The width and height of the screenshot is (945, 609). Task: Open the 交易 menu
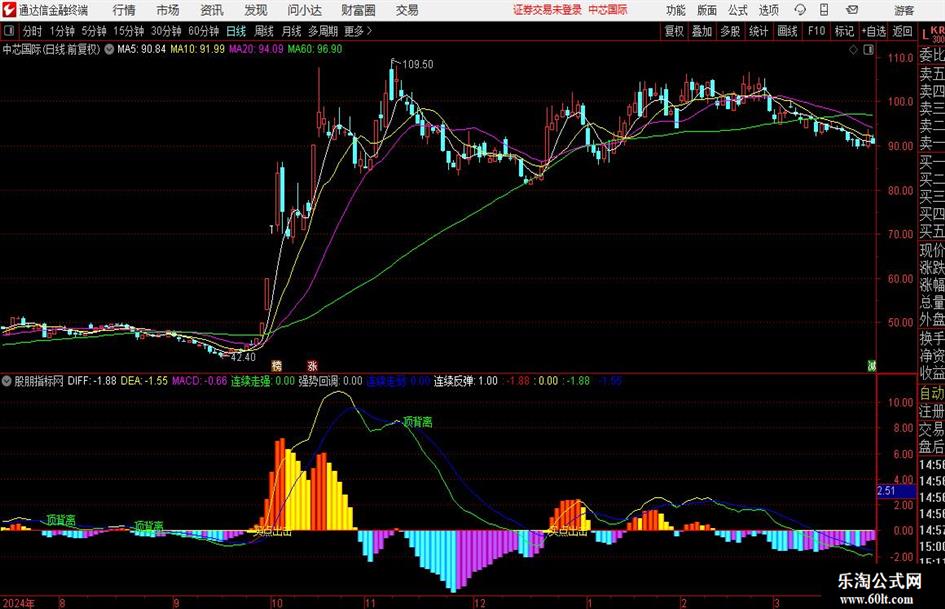tap(407, 10)
